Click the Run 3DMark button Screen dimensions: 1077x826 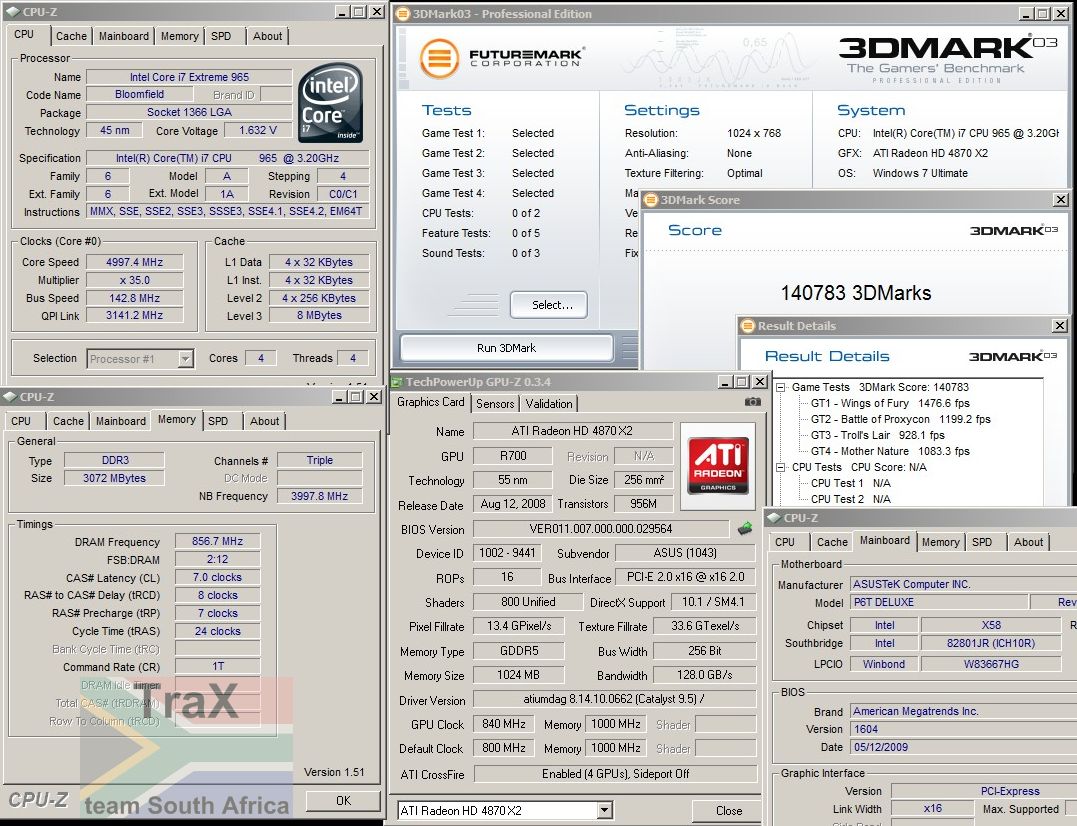(506, 348)
